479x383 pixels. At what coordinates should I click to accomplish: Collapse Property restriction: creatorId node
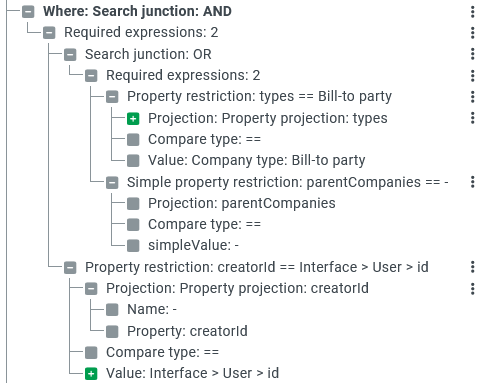click(x=70, y=268)
